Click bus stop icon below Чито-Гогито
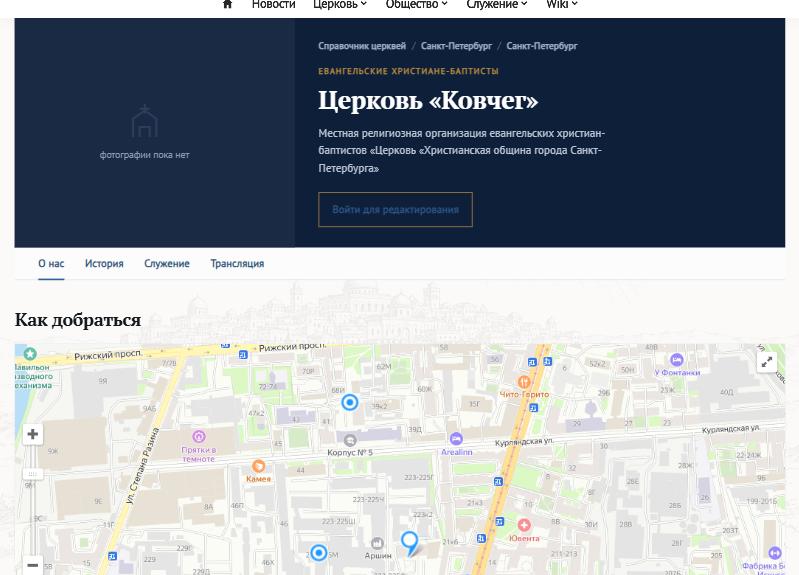799x575 pixels. (534, 408)
